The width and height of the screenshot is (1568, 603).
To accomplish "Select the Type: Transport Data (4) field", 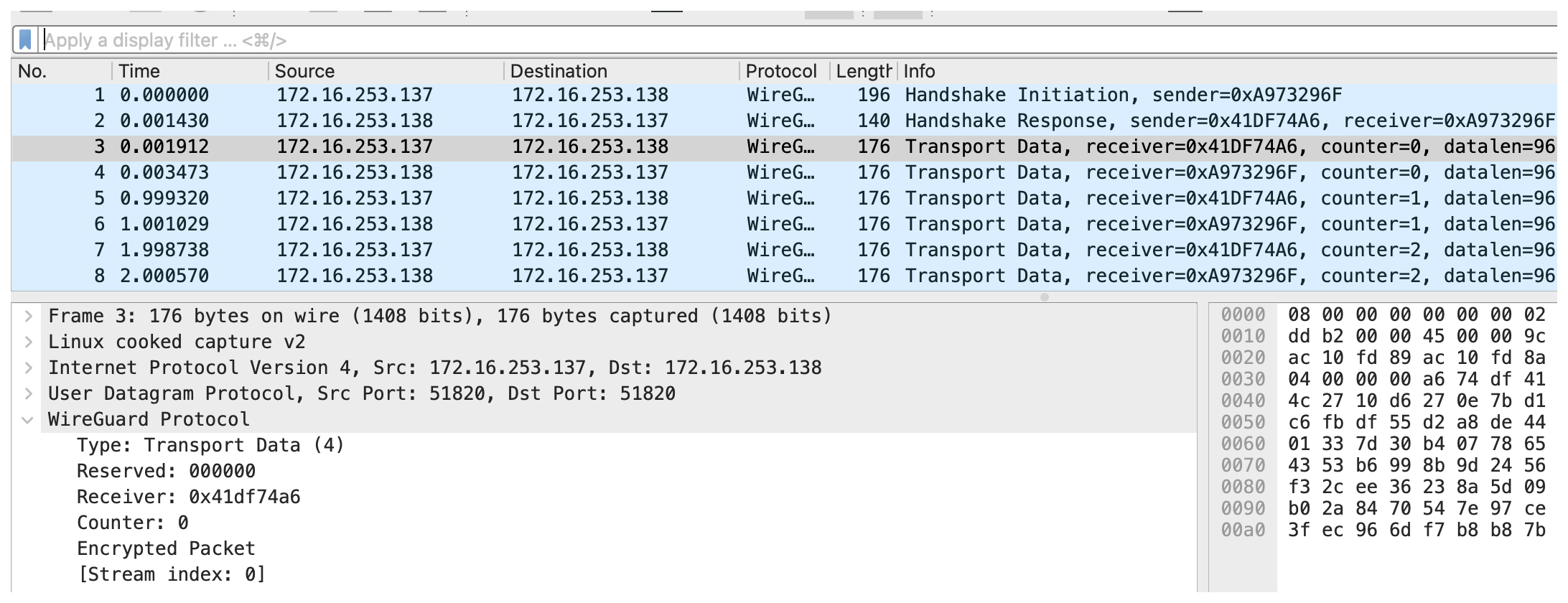I will point(210,445).
